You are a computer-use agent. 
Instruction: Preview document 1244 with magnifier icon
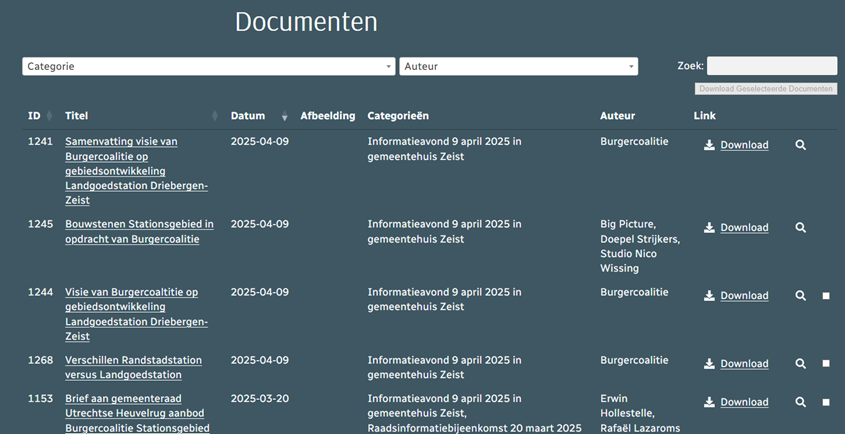(801, 295)
